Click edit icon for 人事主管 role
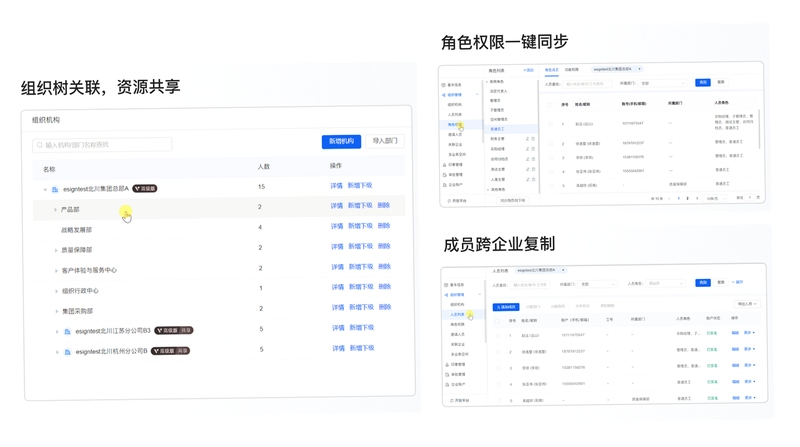The image size is (800, 447). tap(528, 179)
